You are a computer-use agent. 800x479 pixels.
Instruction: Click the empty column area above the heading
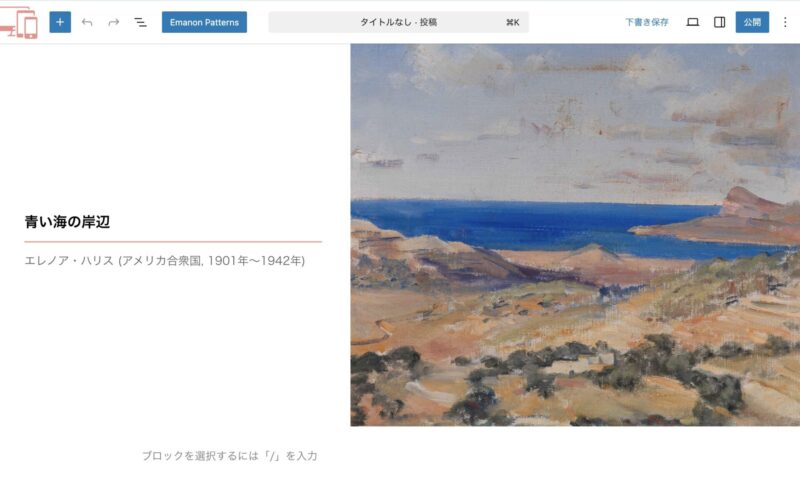coord(173,128)
